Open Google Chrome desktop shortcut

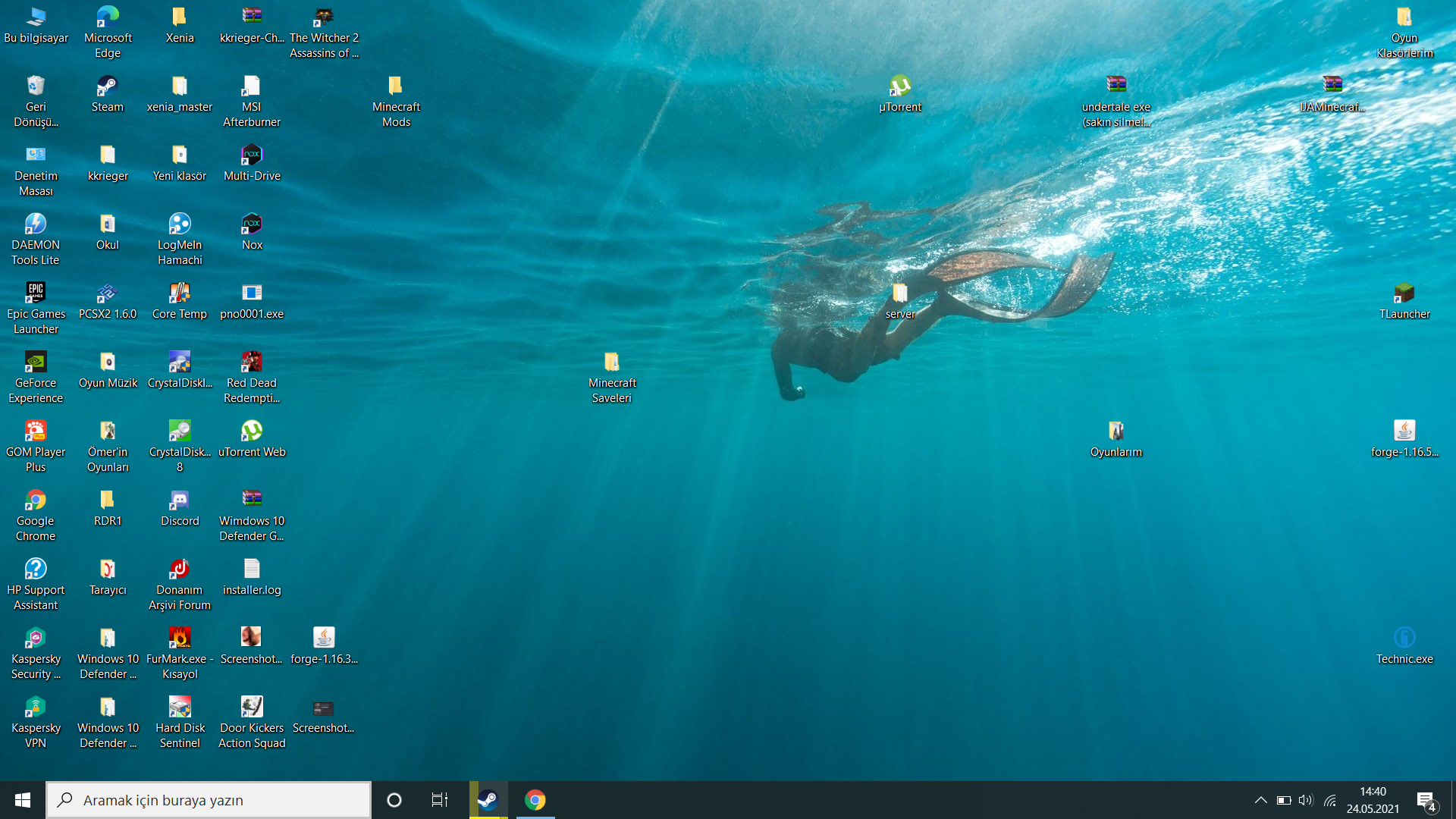(36, 515)
